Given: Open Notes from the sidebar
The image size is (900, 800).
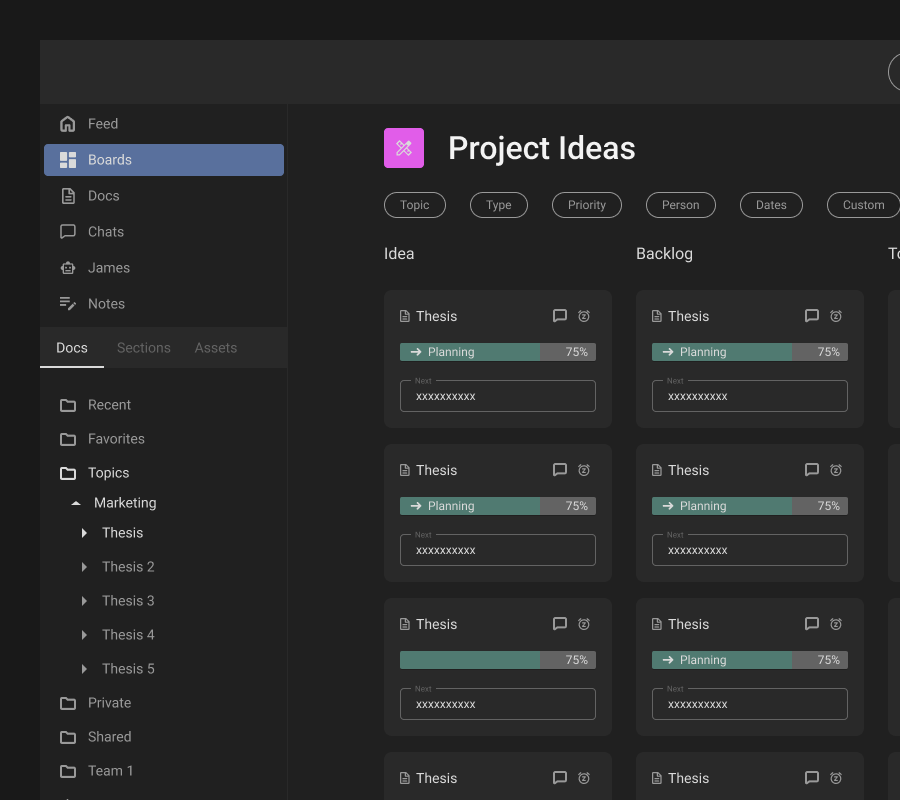Looking at the screenshot, I should [x=106, y=304].
